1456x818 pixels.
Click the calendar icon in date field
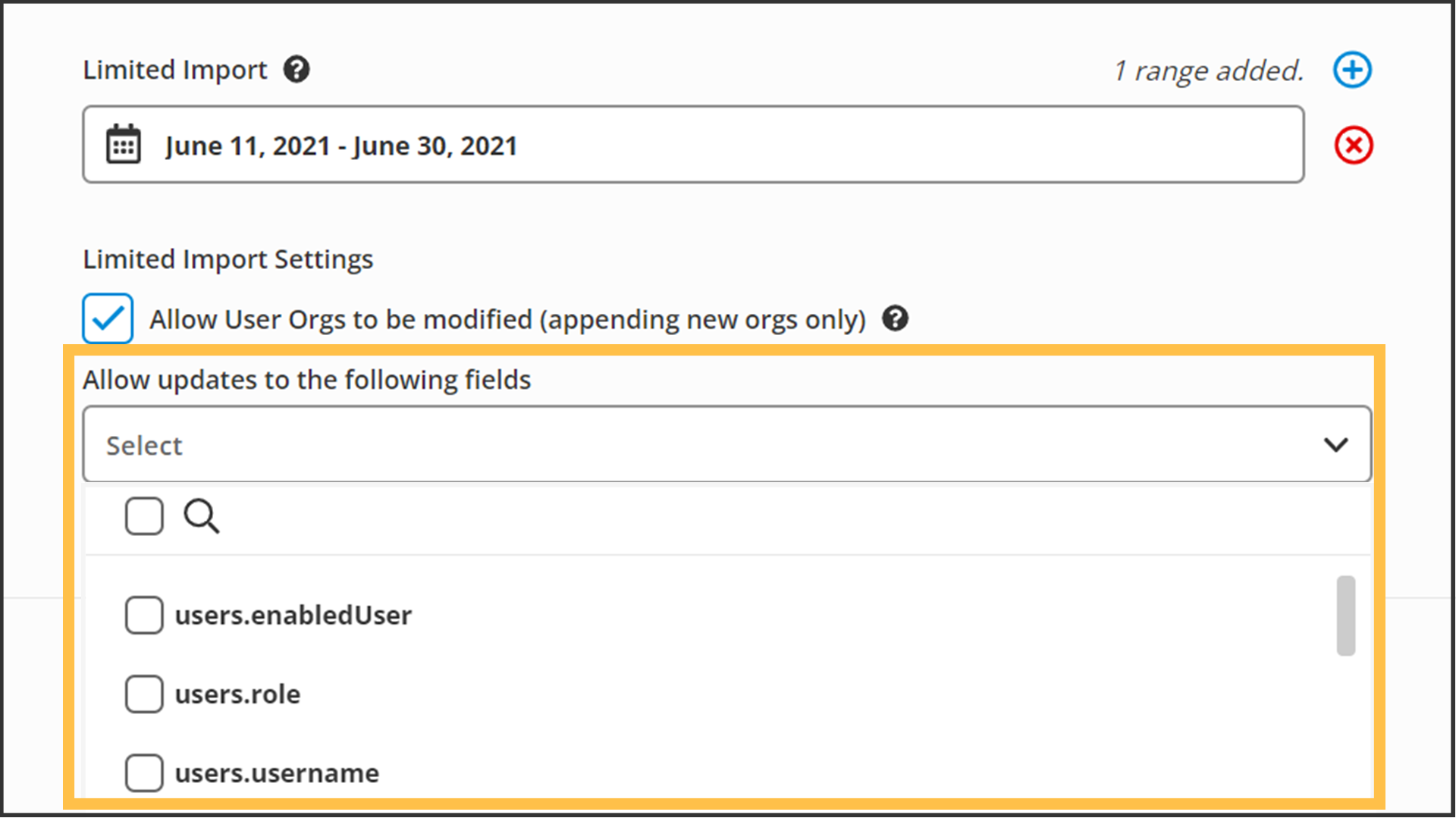click(x=123, y=145)
